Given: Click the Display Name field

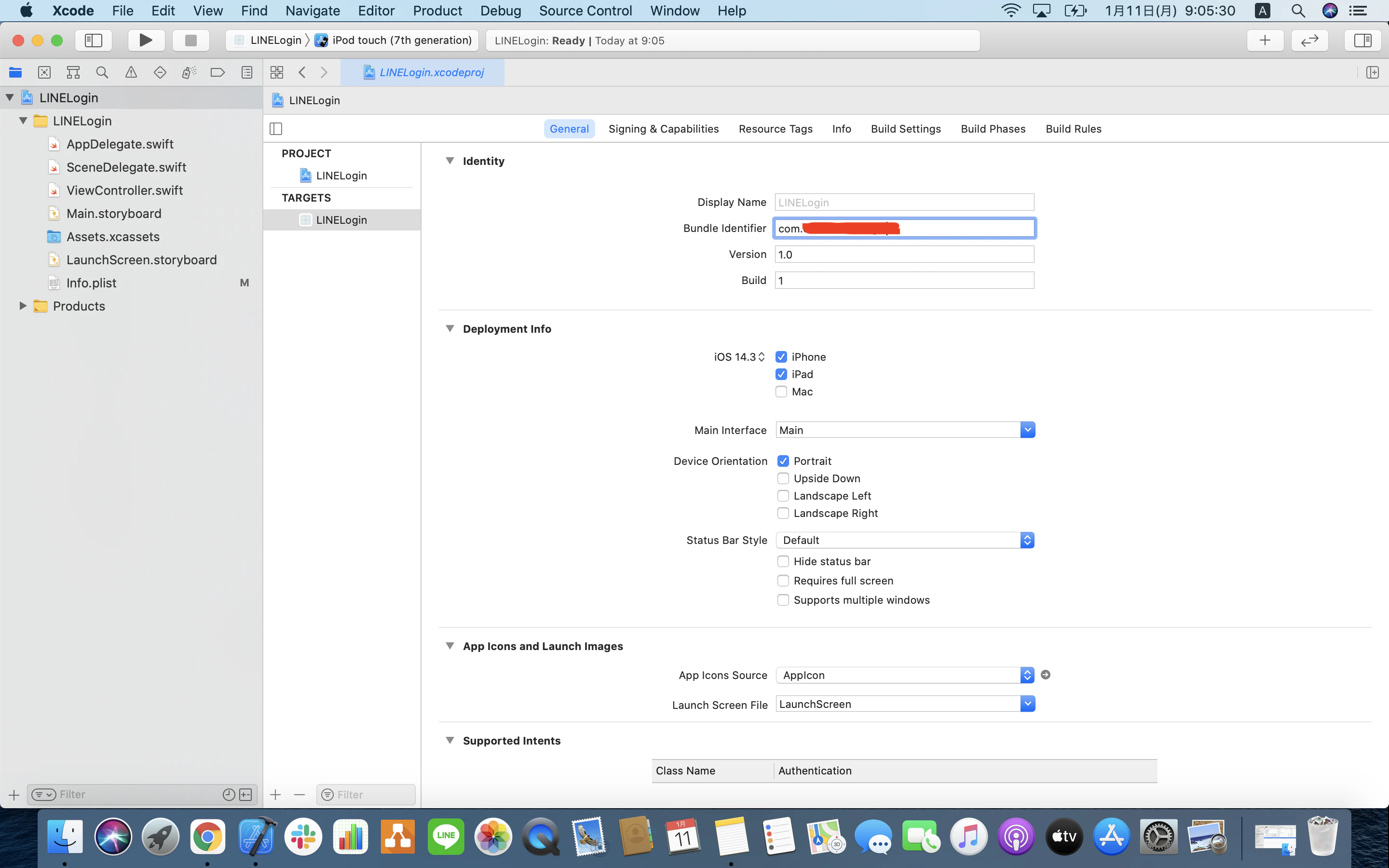Looking at the screenshot, I should pyautogui.click(x=905, y=202).
